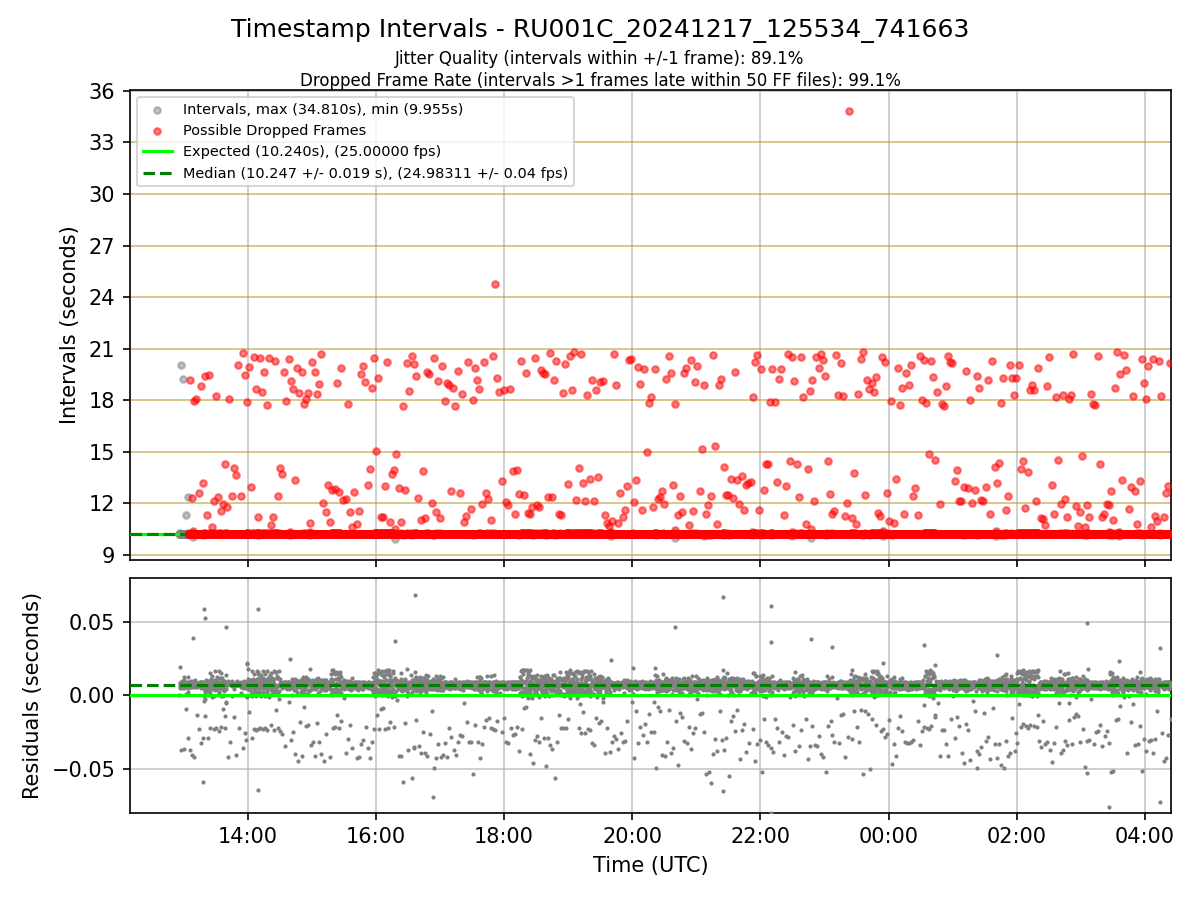Click the '9' y-axis tick label
The height and width of the screenshot is (900, 1200).
coord(109,555)
